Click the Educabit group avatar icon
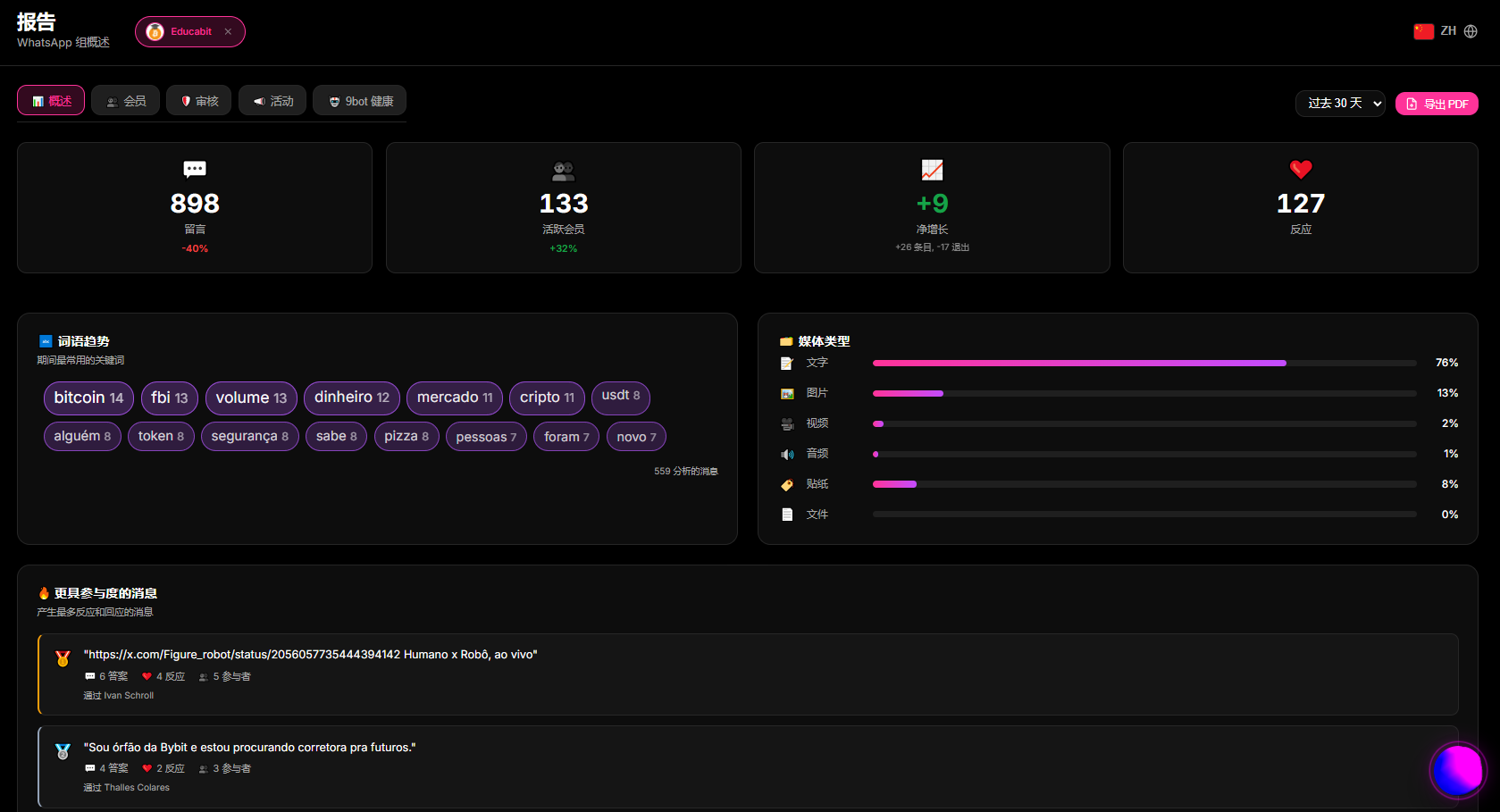Viewport: 1500px width, 812px height. [x=155, y=31]
